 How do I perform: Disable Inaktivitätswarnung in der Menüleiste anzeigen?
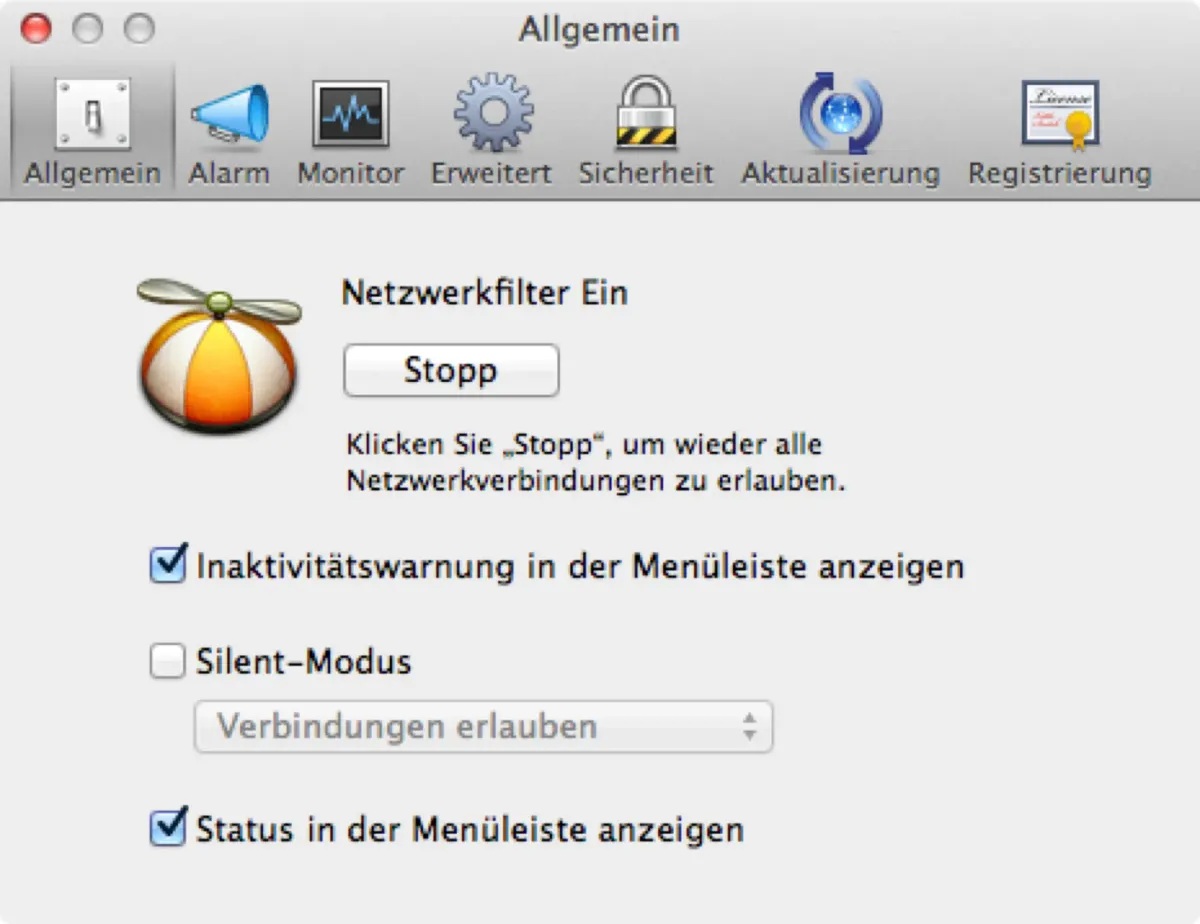tap(167, 565)
